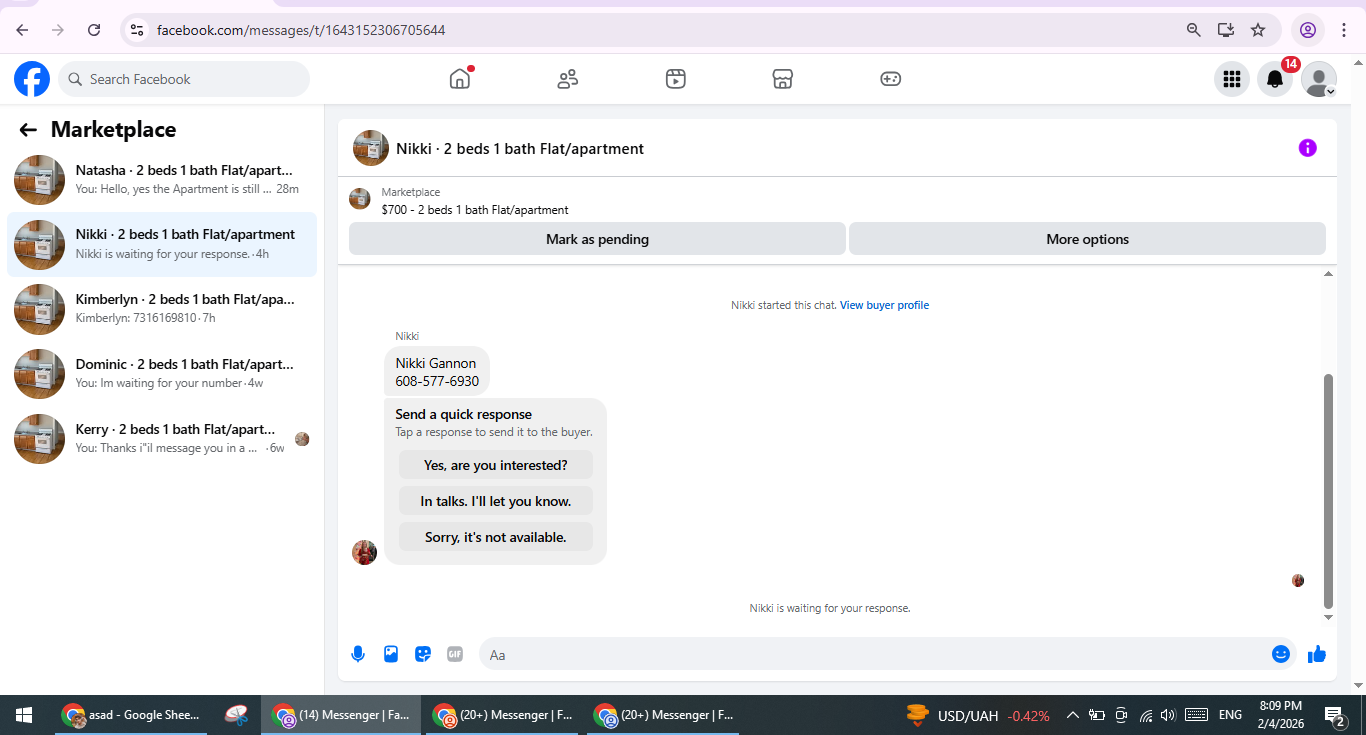Send a thumbs-up like

pos(1317,654)
